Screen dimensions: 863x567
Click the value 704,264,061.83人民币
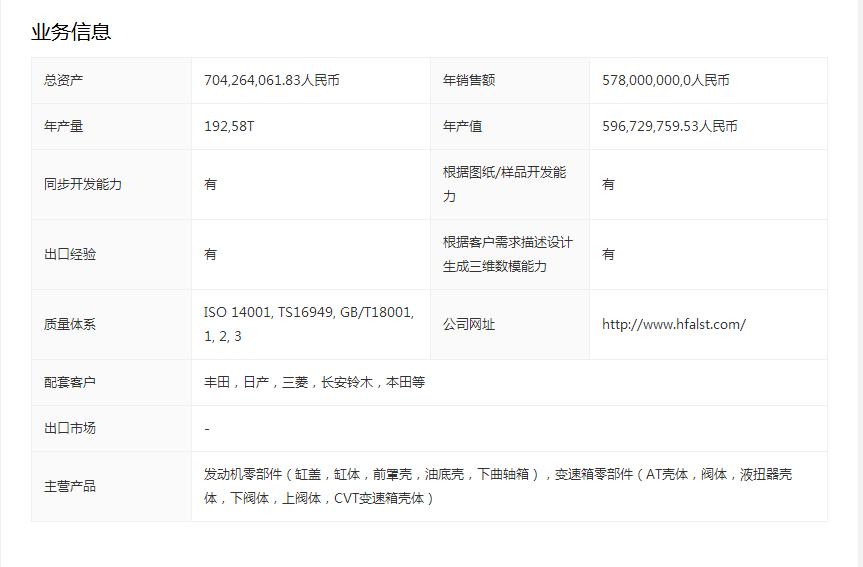pos(272,80)
